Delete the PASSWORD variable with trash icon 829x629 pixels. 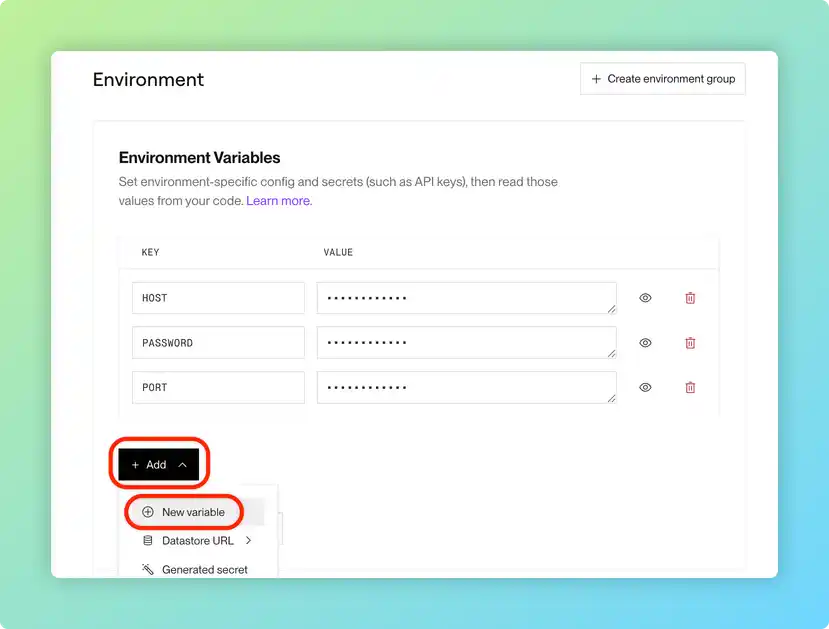tap(690, 343)
